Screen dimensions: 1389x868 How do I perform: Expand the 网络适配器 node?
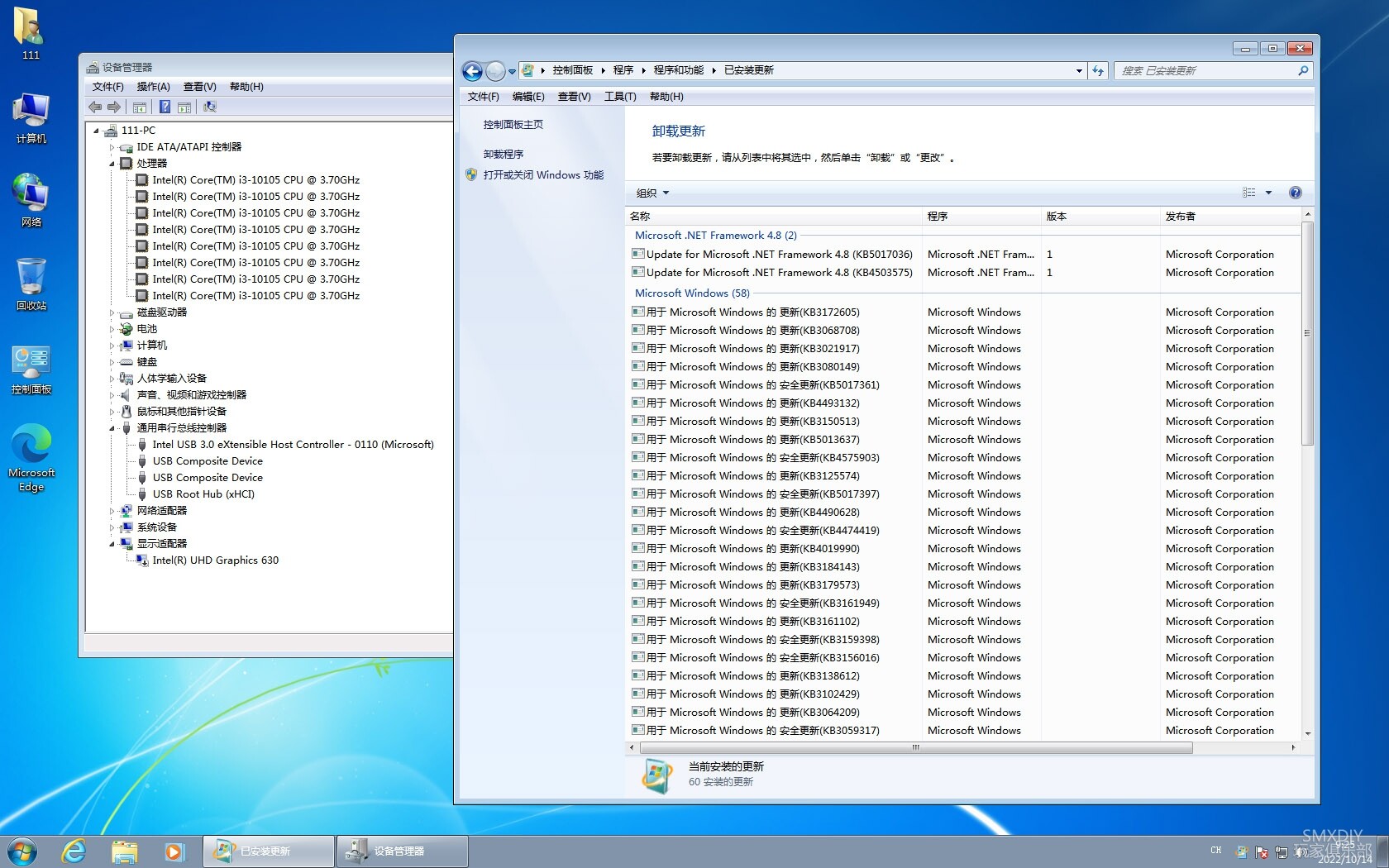pyautogui.click(x=112, y=511)
